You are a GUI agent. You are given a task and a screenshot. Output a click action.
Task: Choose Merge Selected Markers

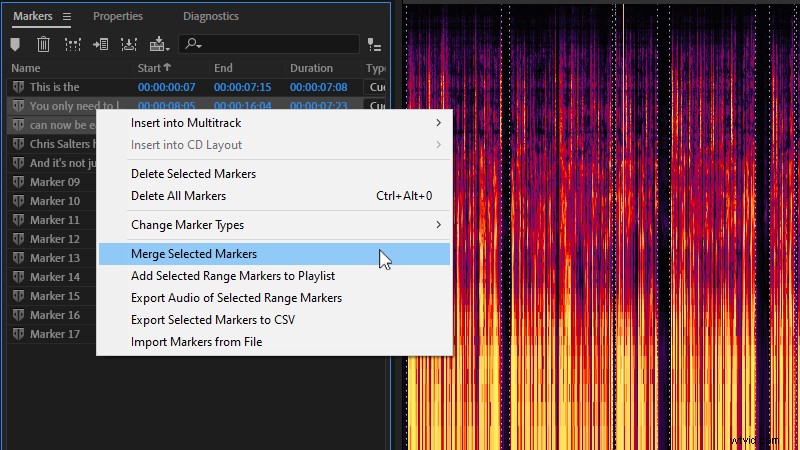274,254
